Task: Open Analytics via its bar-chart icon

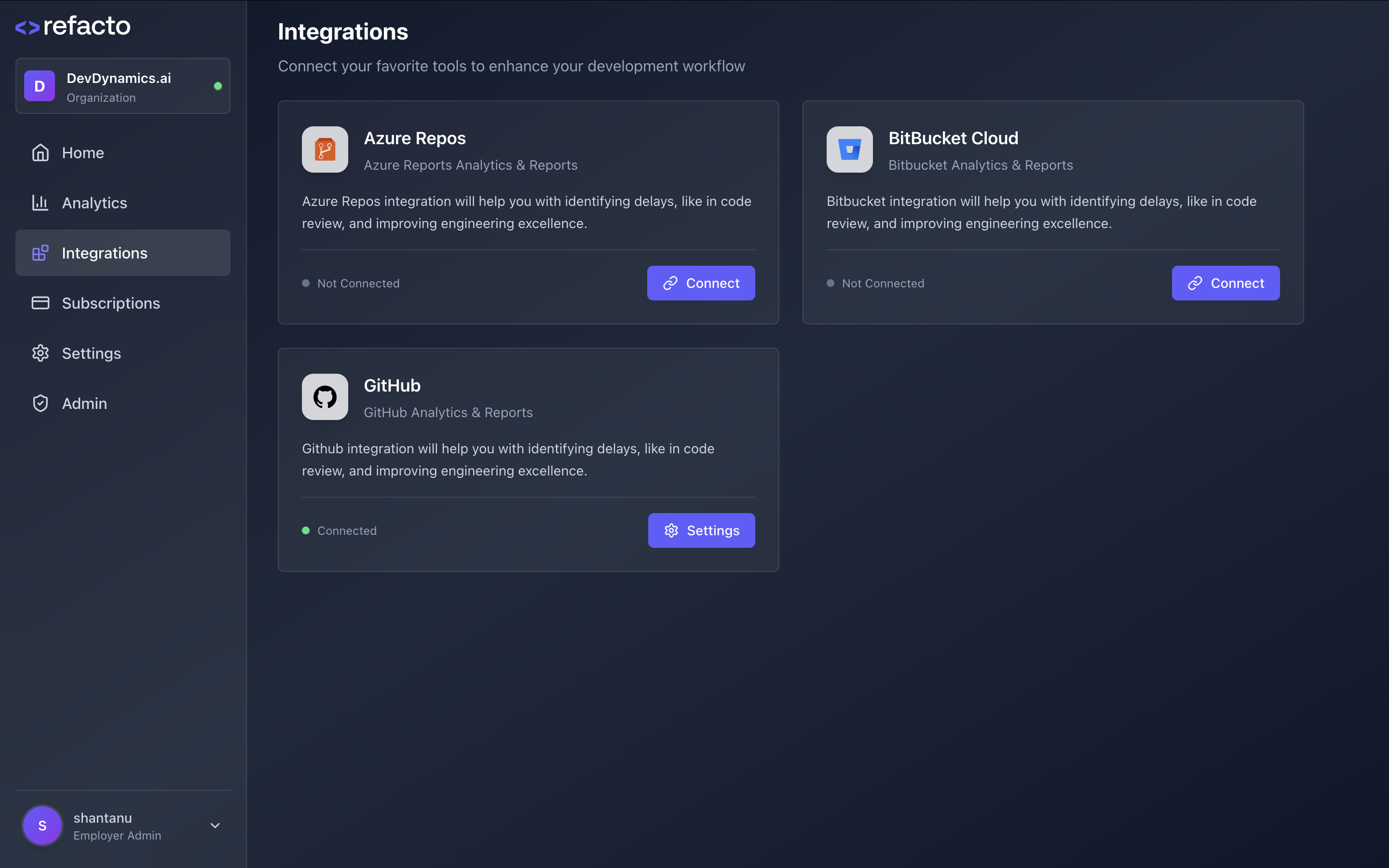Action: click(40, 203)
